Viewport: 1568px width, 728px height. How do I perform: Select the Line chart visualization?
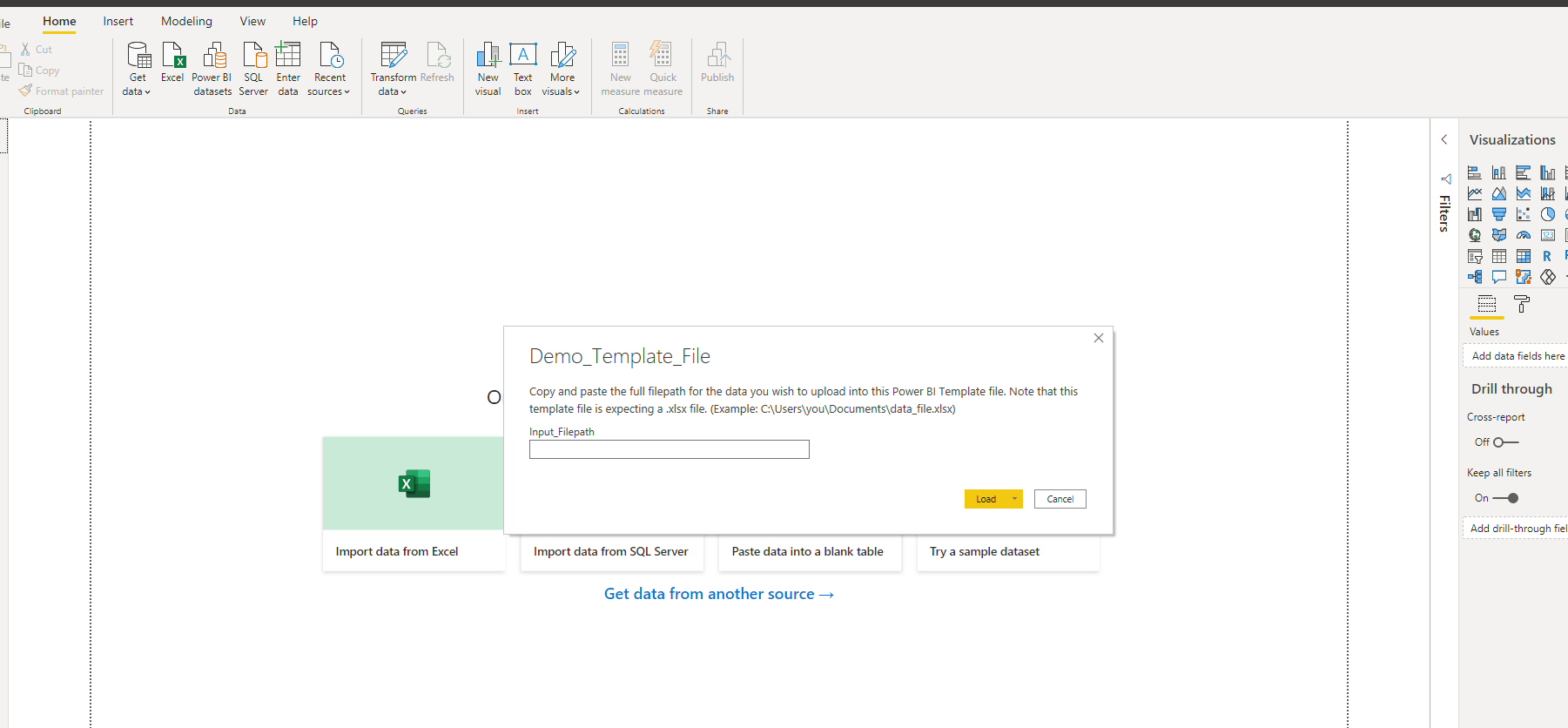pyautogui.click(x=1475, y=193)
